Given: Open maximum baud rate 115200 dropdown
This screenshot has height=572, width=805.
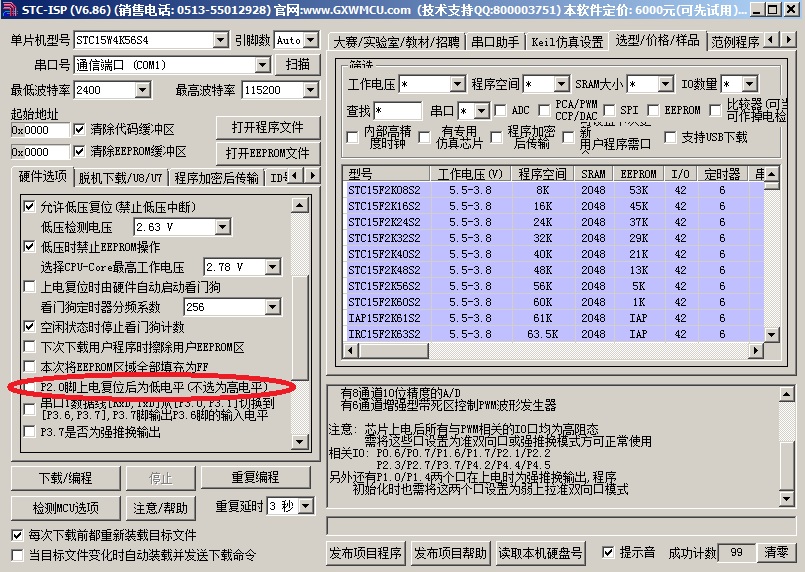Looking at the screenshot, I should [310, 90].
